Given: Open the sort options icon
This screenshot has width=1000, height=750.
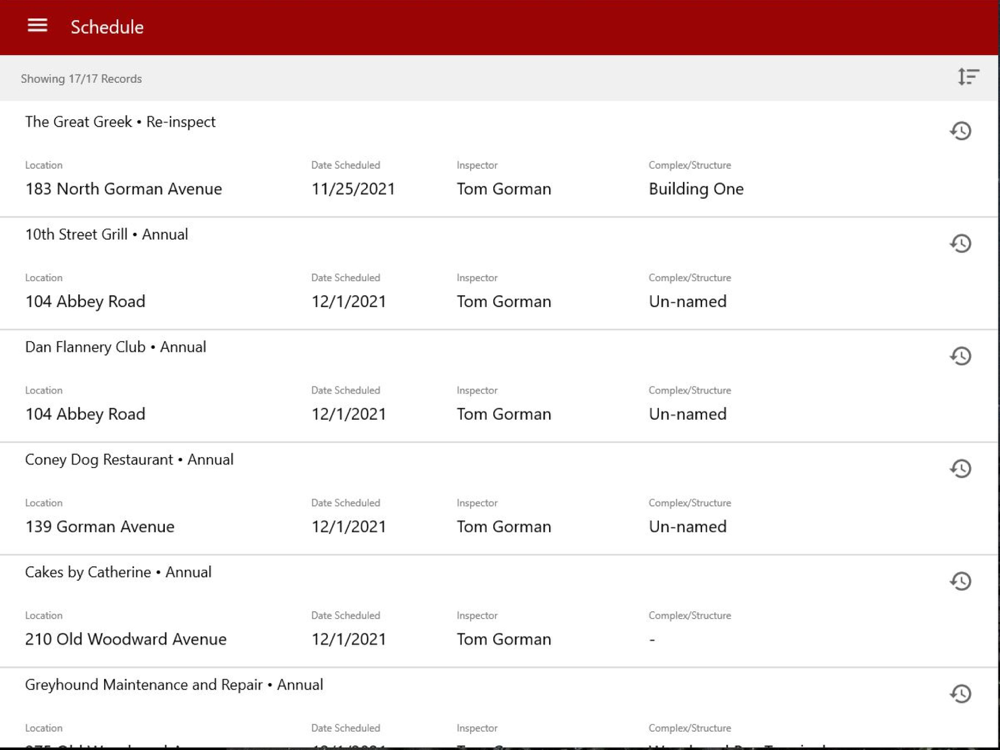Looking at the screenshot, I should 968,77.
